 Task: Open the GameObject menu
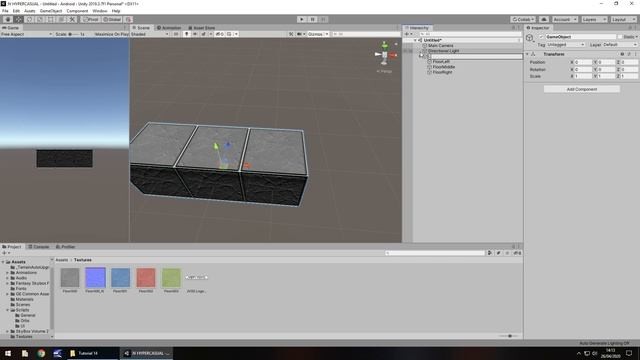[51, 11]
